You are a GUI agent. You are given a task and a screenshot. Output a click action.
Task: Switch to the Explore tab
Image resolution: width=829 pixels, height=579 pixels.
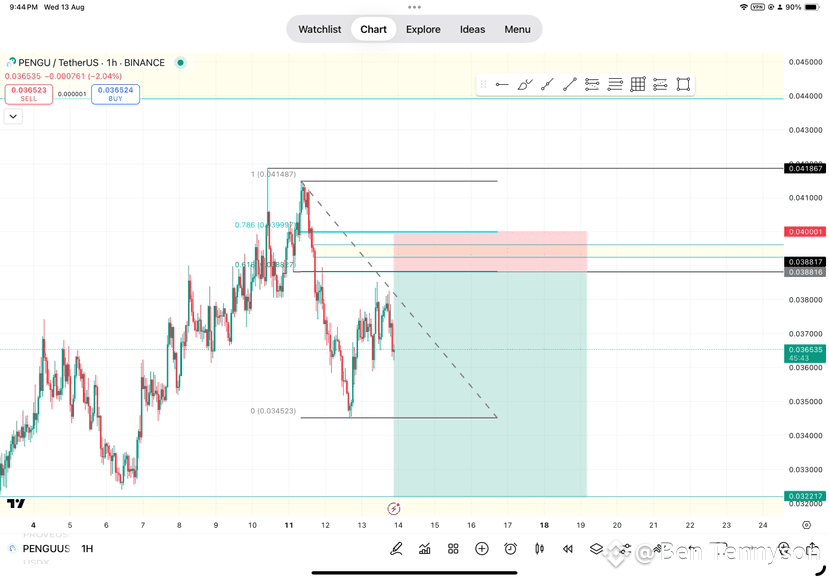tap(423, 30)
